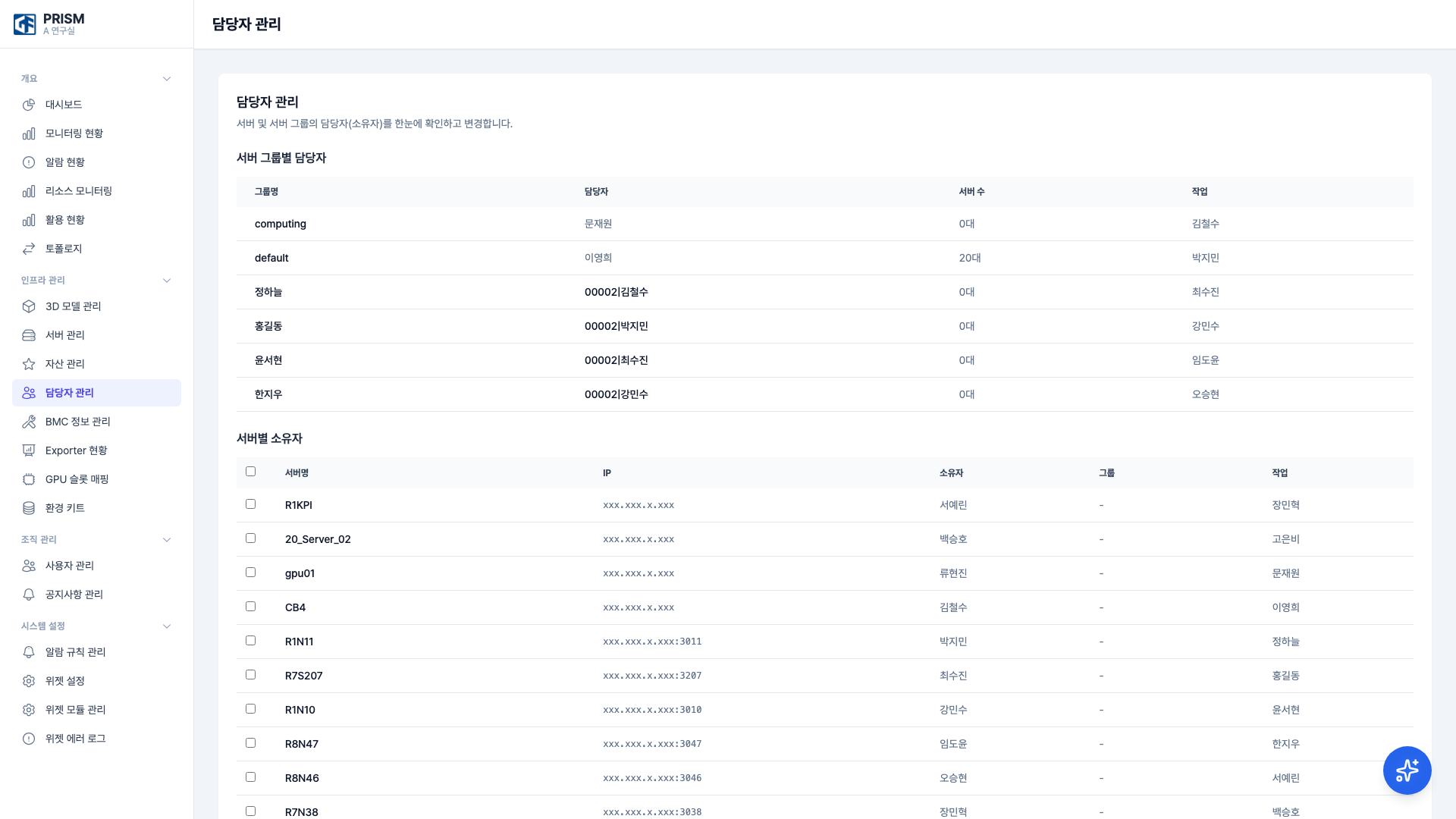This screenshot has width=1456, height=819.
Task: Click the 사용자 관리 users icon
Action: pos(29,566)
